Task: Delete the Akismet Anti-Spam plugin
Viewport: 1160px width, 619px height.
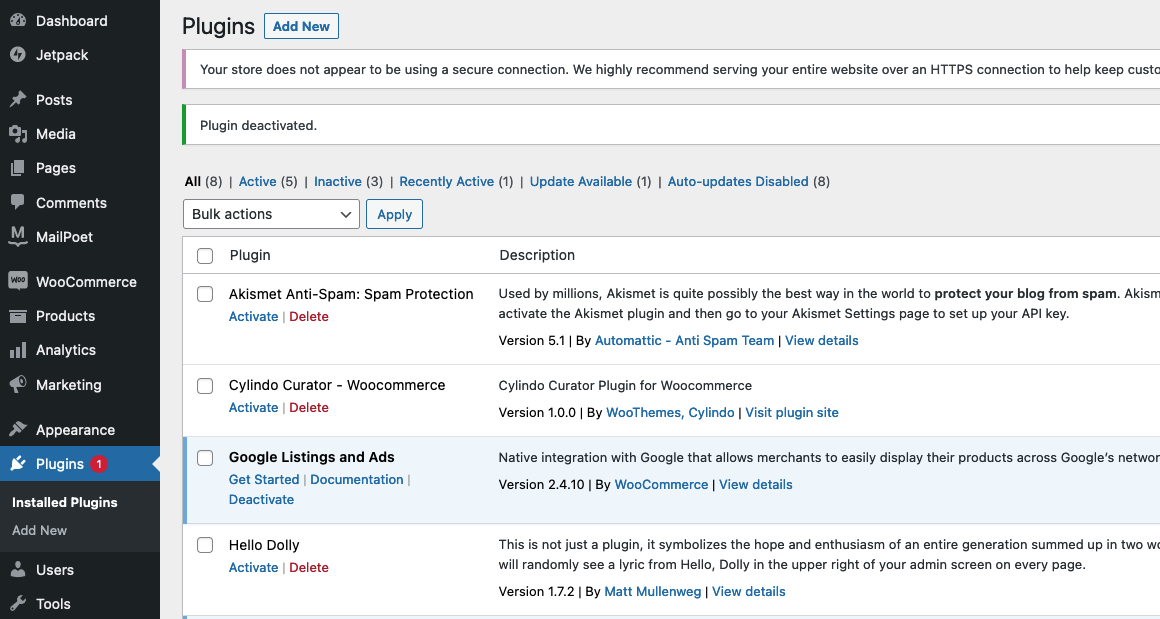Action: click(x=308, y=317)
